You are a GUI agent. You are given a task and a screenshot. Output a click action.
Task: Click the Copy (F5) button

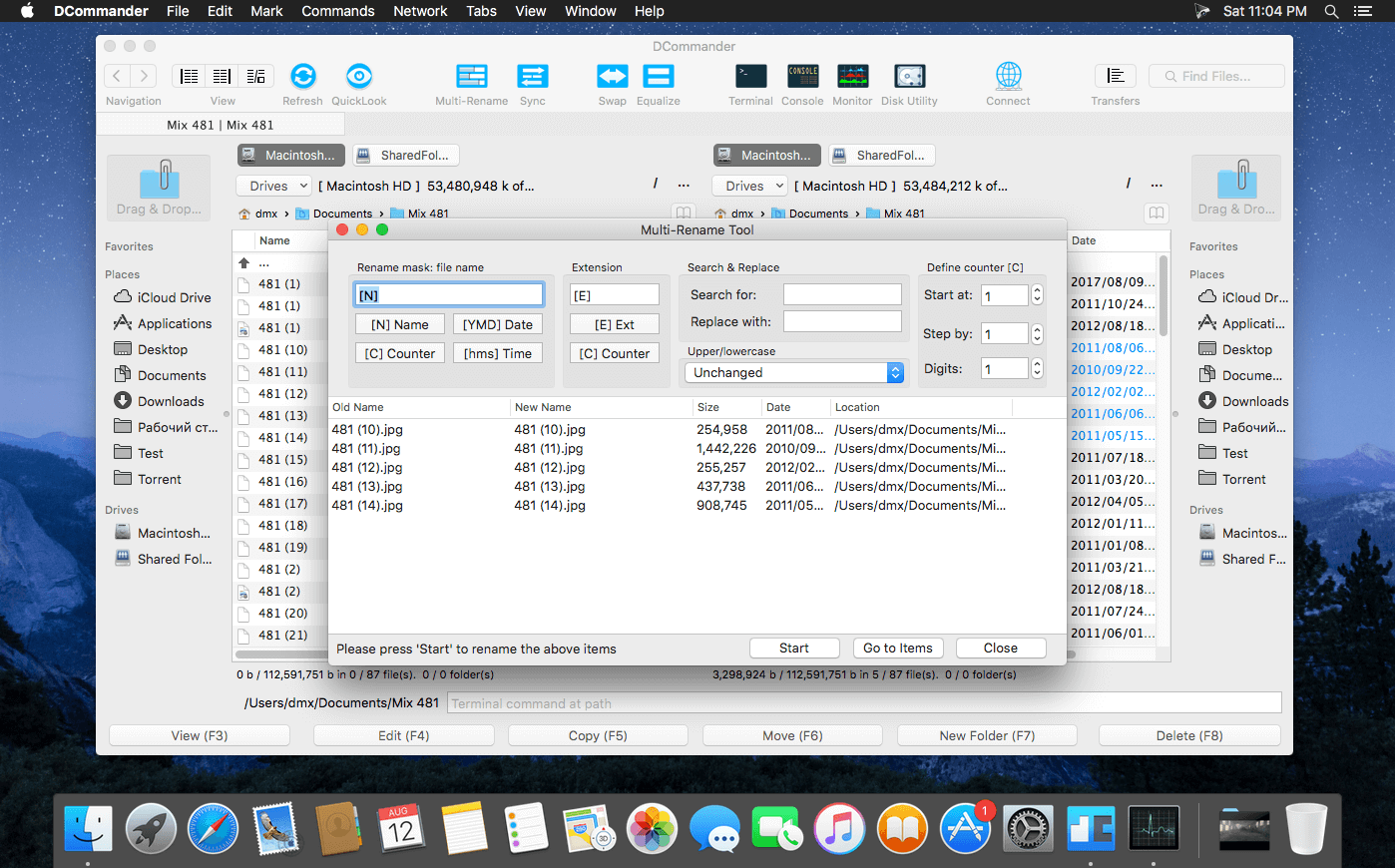tap(598, 735)
